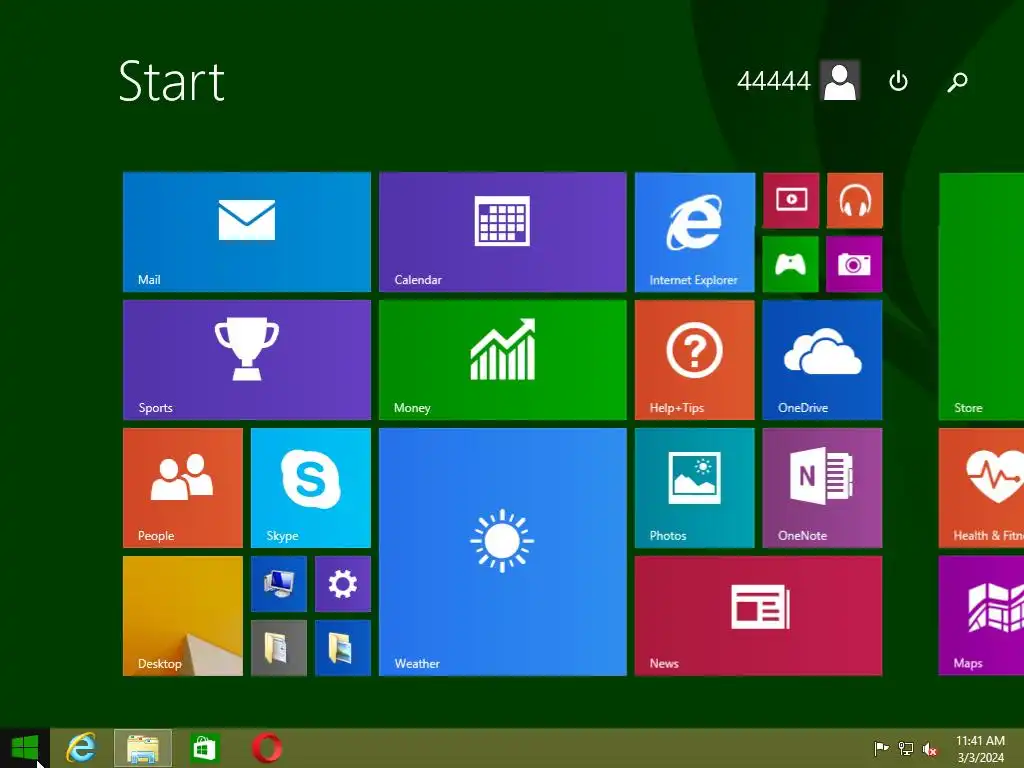
Task: Open the OneDrive cloud tile
Action: 823,360
